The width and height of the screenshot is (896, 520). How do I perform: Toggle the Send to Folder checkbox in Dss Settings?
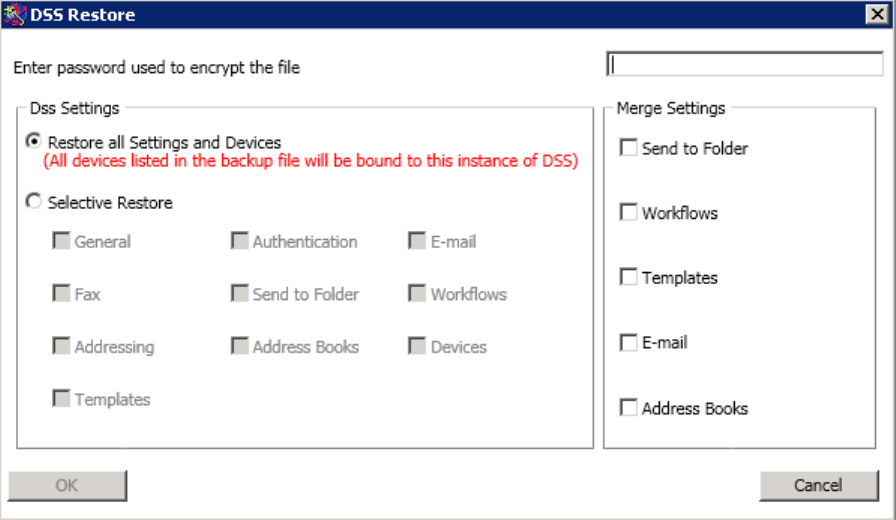coord(239,294)
